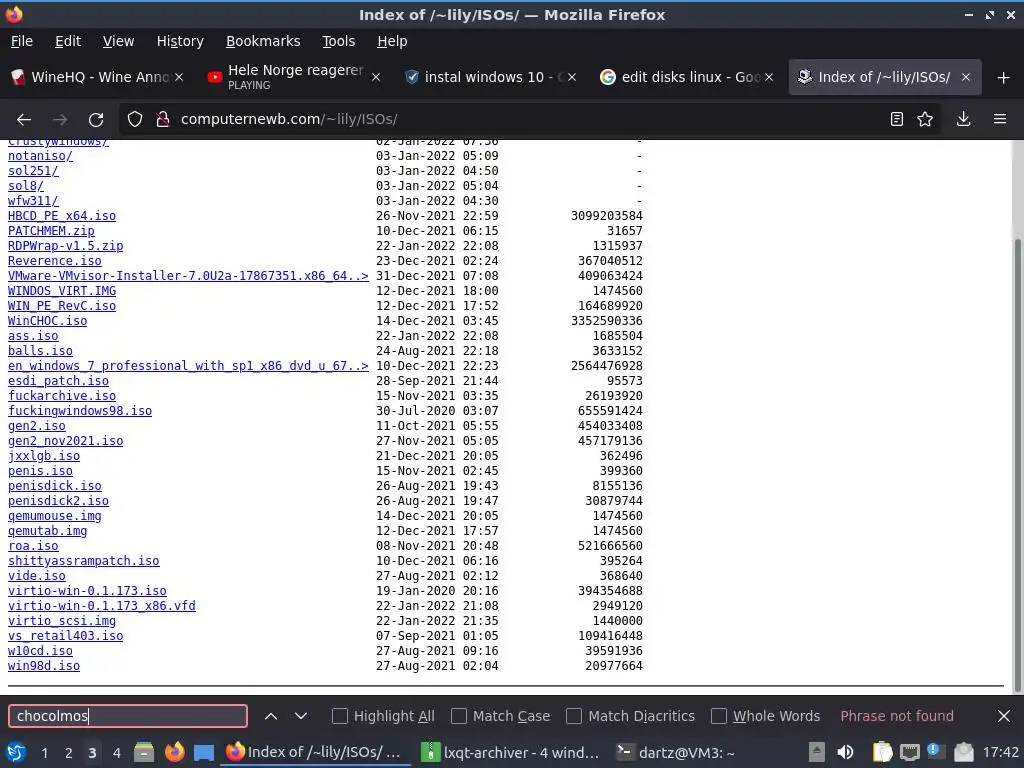Open the notaniso/ directory link
Image resolution: width=1024 pixels, height=768 pixels.
[40, 156]
